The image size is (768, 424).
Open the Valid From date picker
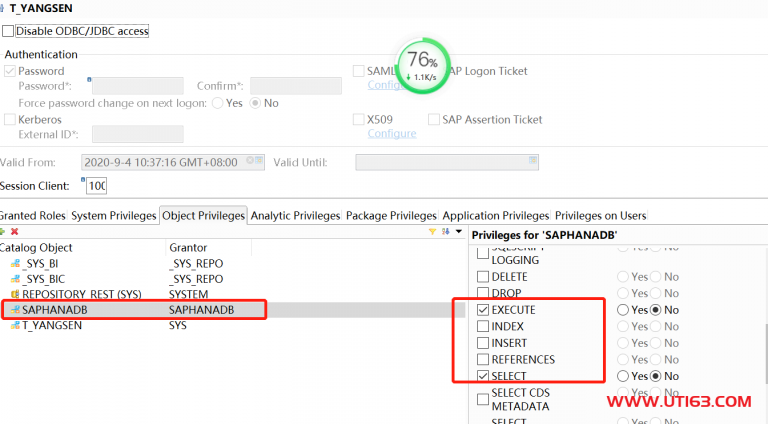pyautogui.click(x=260, y=161)
